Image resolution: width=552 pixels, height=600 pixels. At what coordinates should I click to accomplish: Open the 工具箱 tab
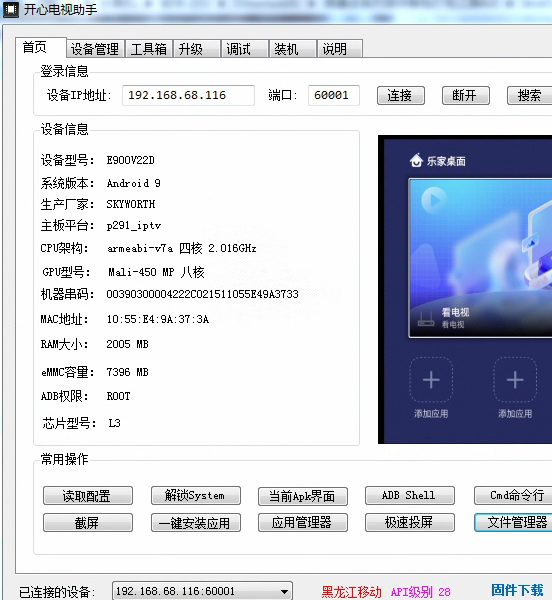[x=149, y=49]
